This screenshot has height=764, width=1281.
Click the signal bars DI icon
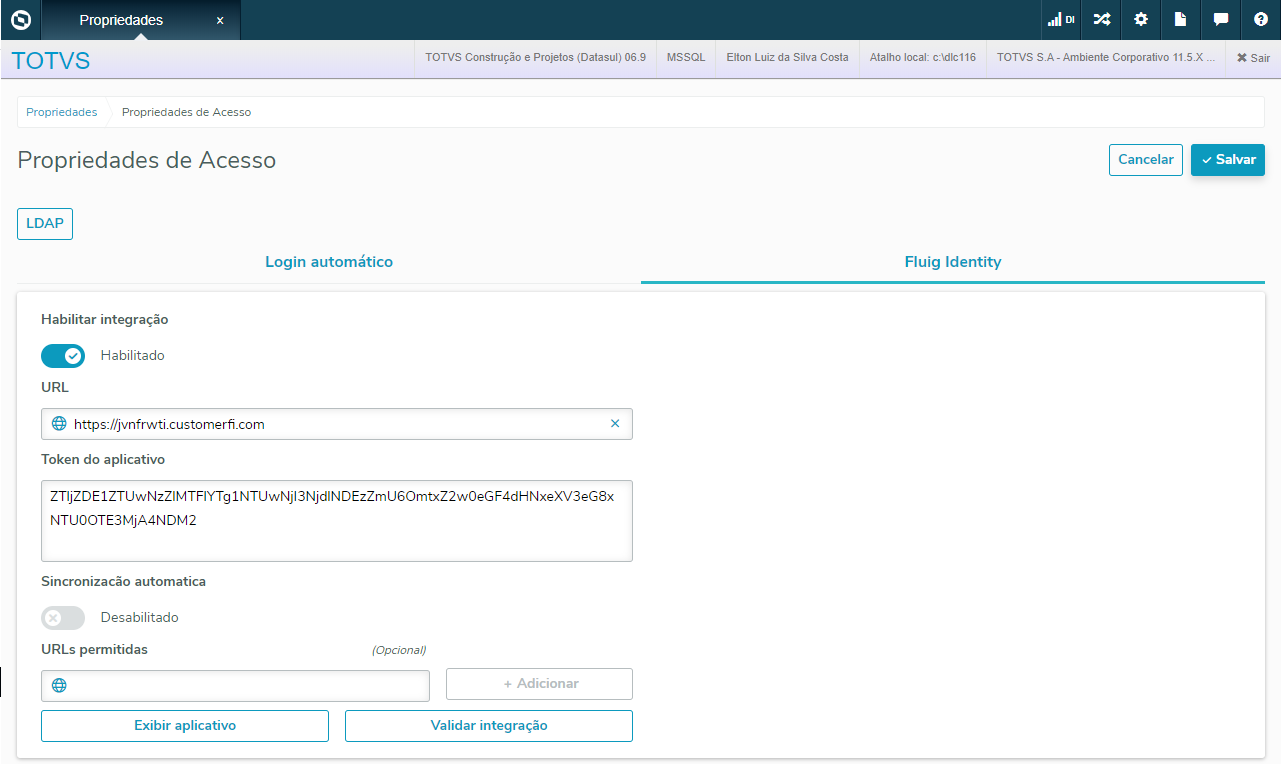[1061, 20]
